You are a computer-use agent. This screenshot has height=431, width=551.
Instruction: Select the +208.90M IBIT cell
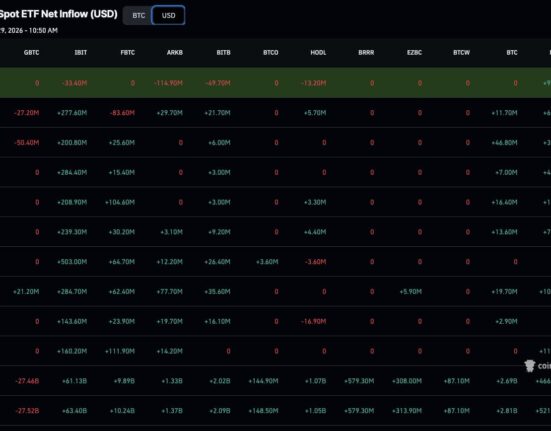72,202
